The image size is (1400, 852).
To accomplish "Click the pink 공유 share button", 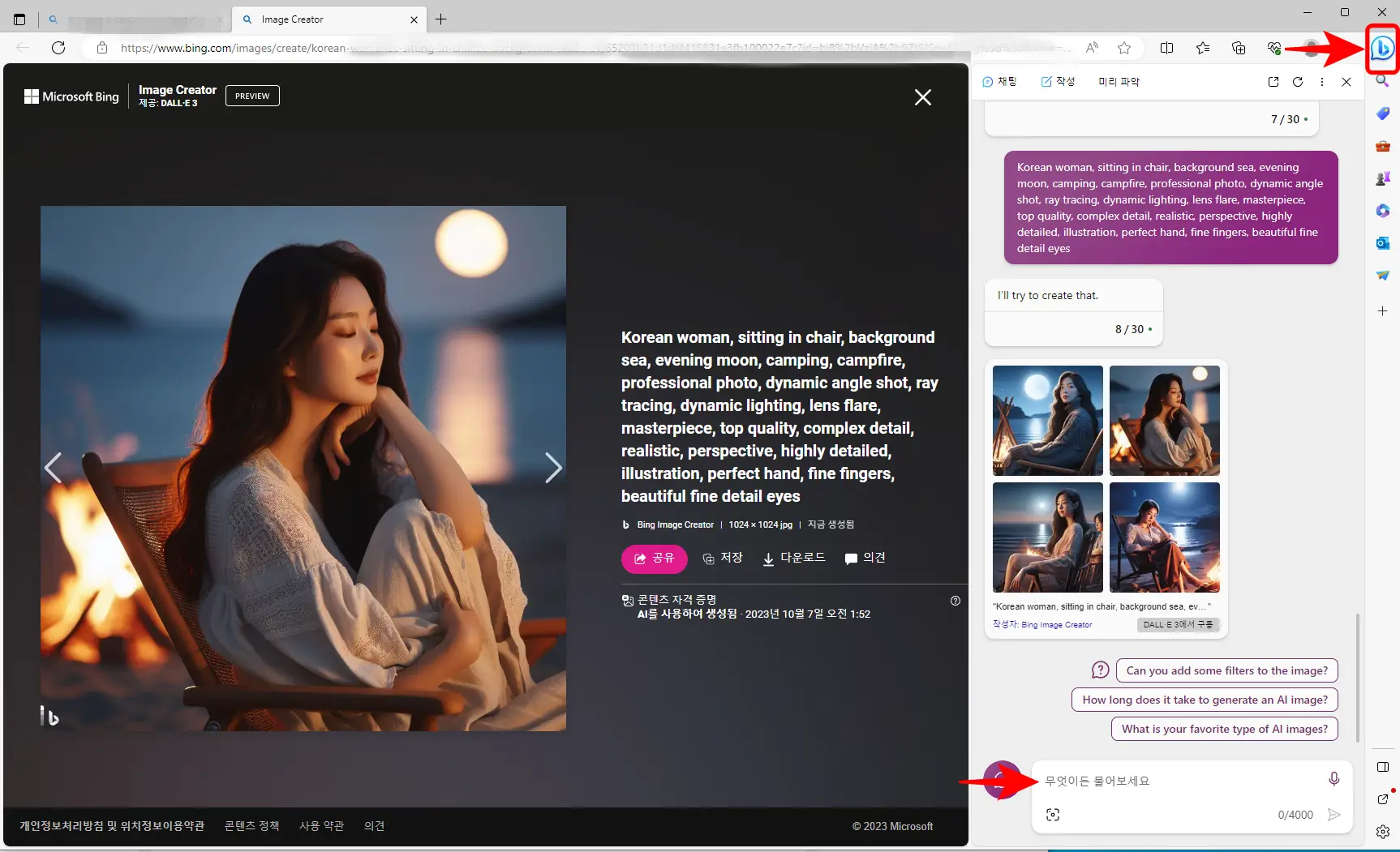I will click(654, 559).
